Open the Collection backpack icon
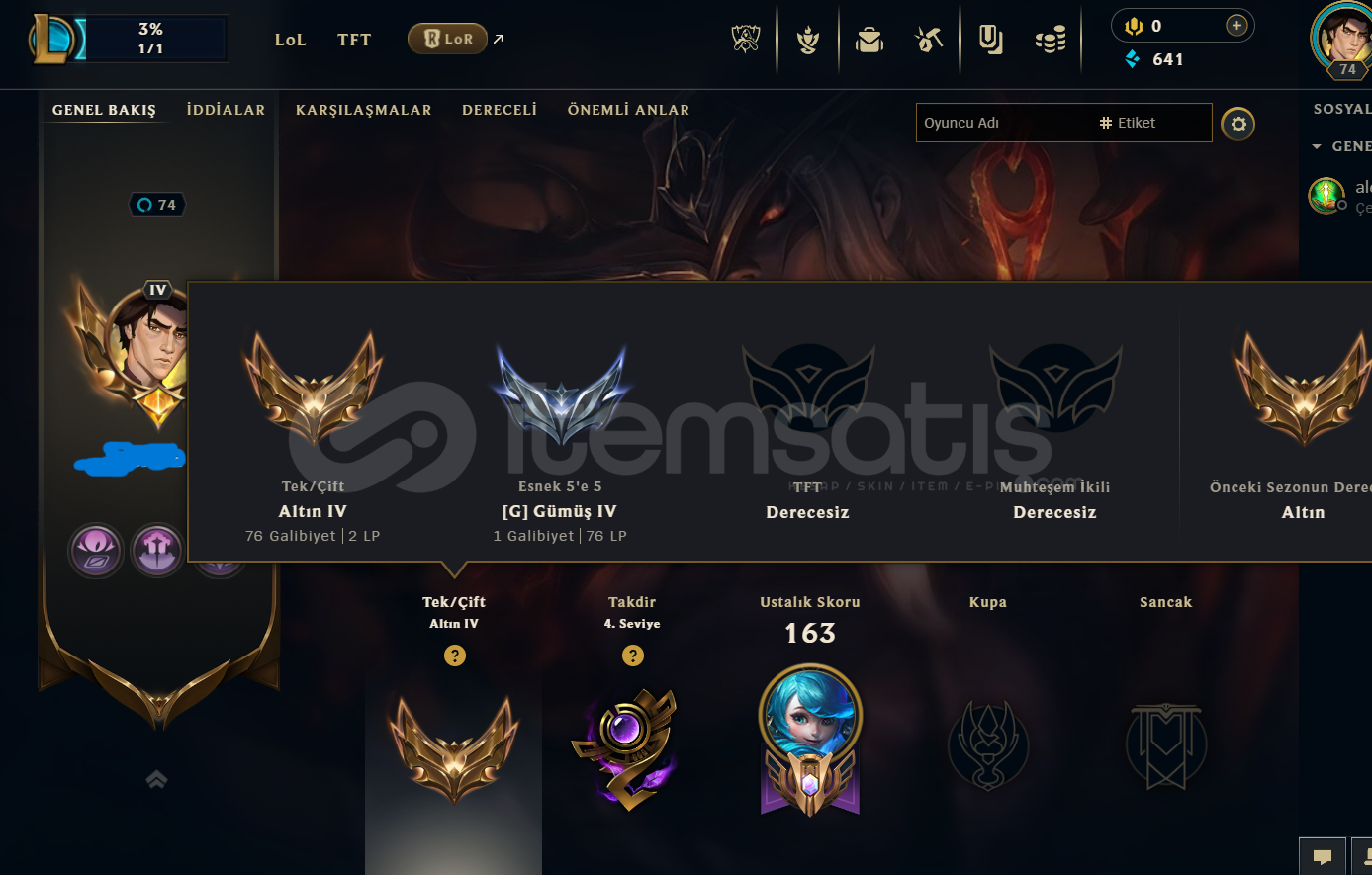 click(x=869, y=40)
